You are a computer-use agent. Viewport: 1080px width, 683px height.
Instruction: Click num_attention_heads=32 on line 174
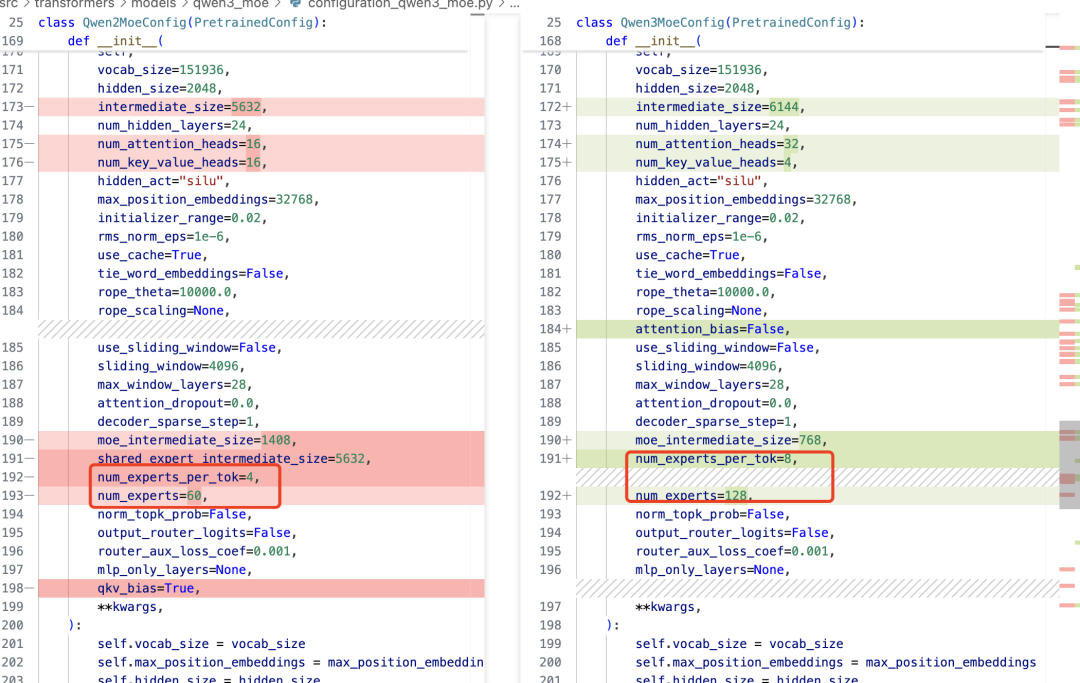click(x=720, y=144)
